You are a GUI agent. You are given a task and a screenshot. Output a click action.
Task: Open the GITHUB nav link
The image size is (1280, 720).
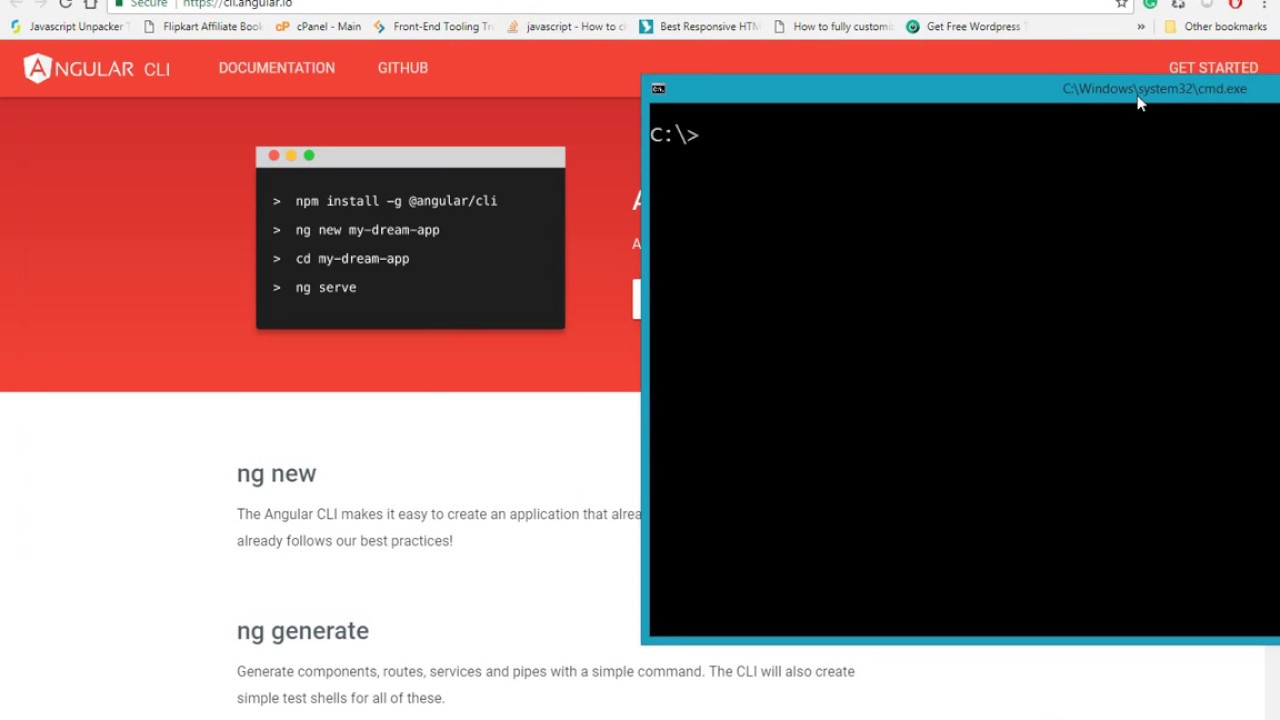point(403,68)
